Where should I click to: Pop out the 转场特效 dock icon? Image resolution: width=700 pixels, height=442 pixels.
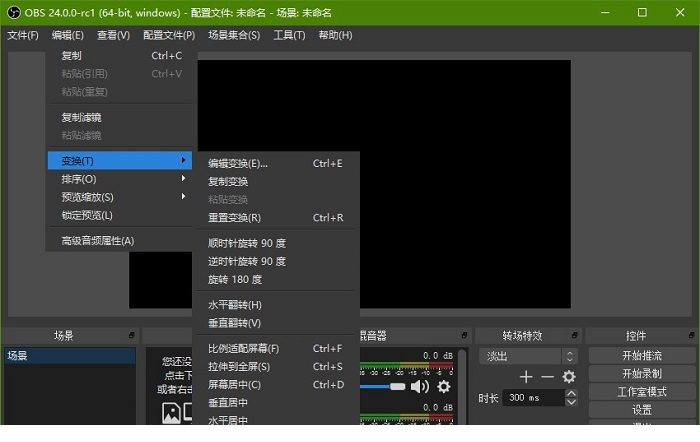point(575,335)
